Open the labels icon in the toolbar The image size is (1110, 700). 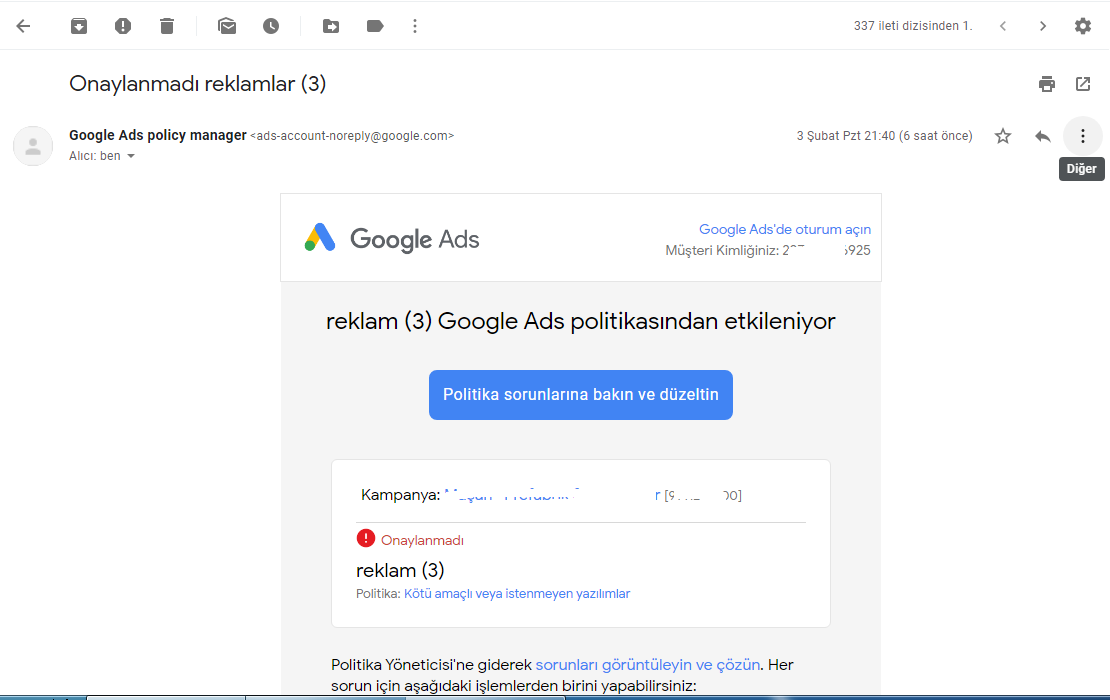(374, 26)
